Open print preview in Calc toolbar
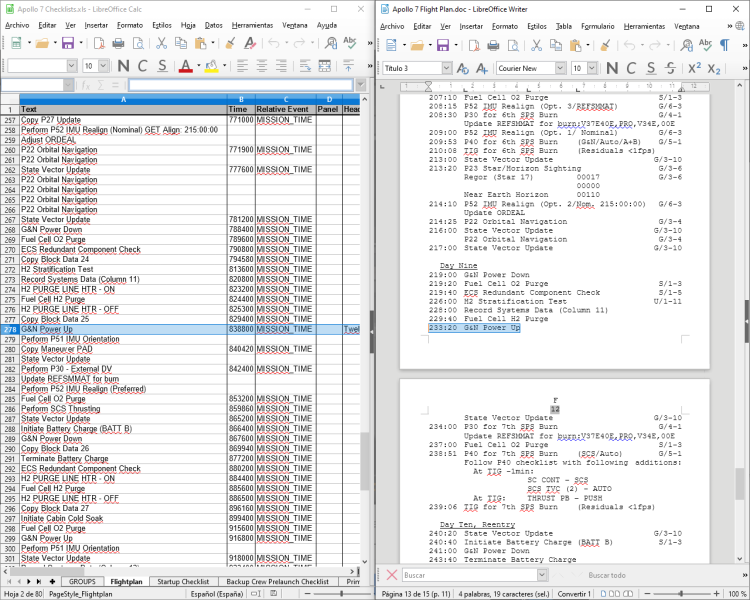Screen dimensions: 750x600 138,44
